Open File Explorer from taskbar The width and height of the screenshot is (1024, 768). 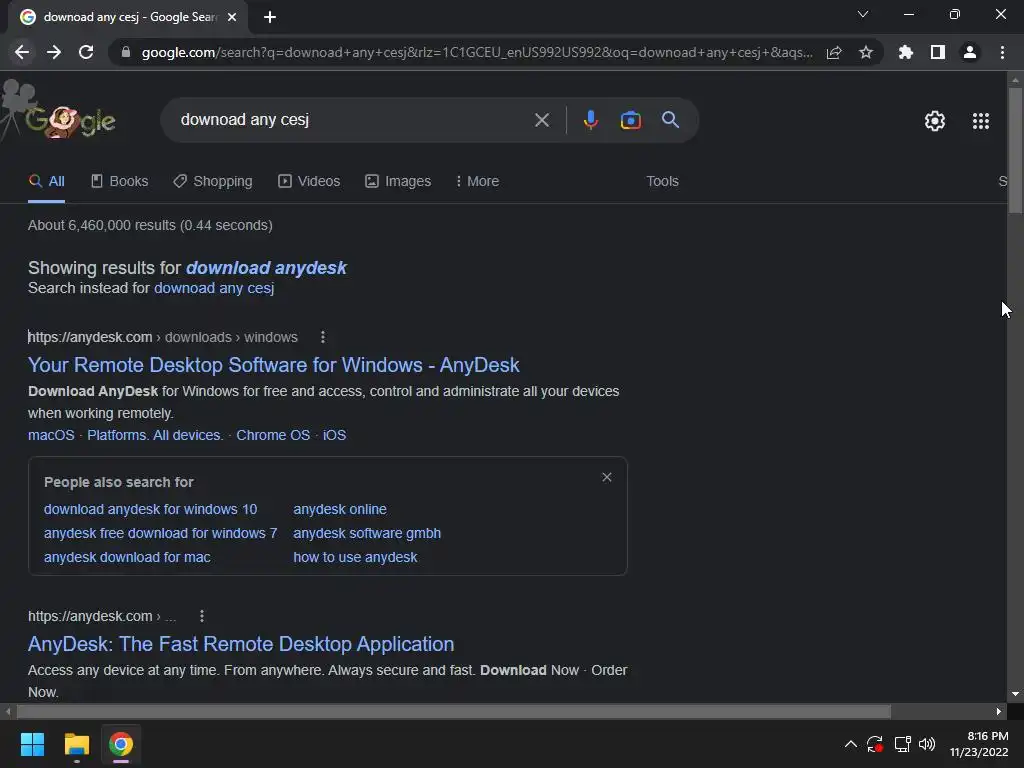coord(76,744)
